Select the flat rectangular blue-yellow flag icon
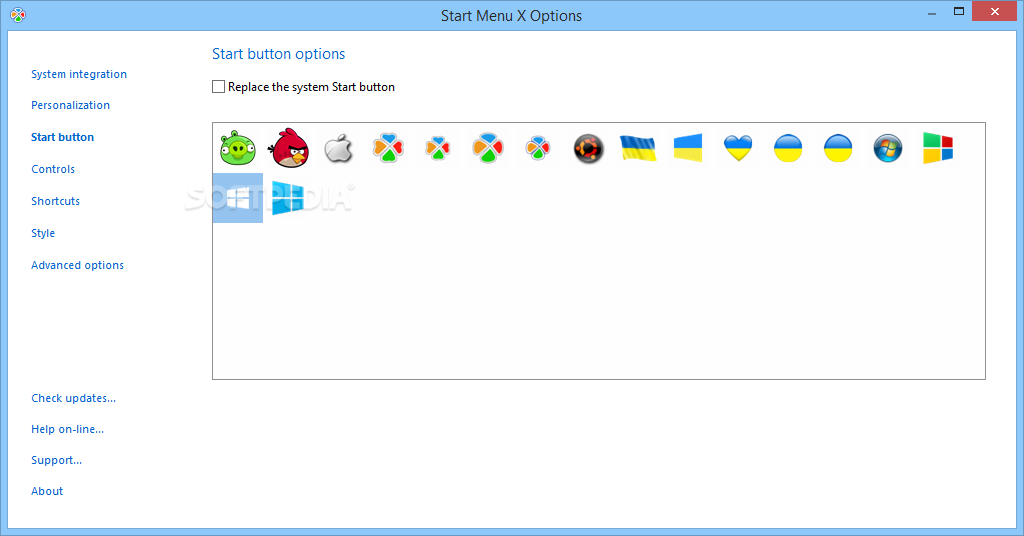 point(688,148)
